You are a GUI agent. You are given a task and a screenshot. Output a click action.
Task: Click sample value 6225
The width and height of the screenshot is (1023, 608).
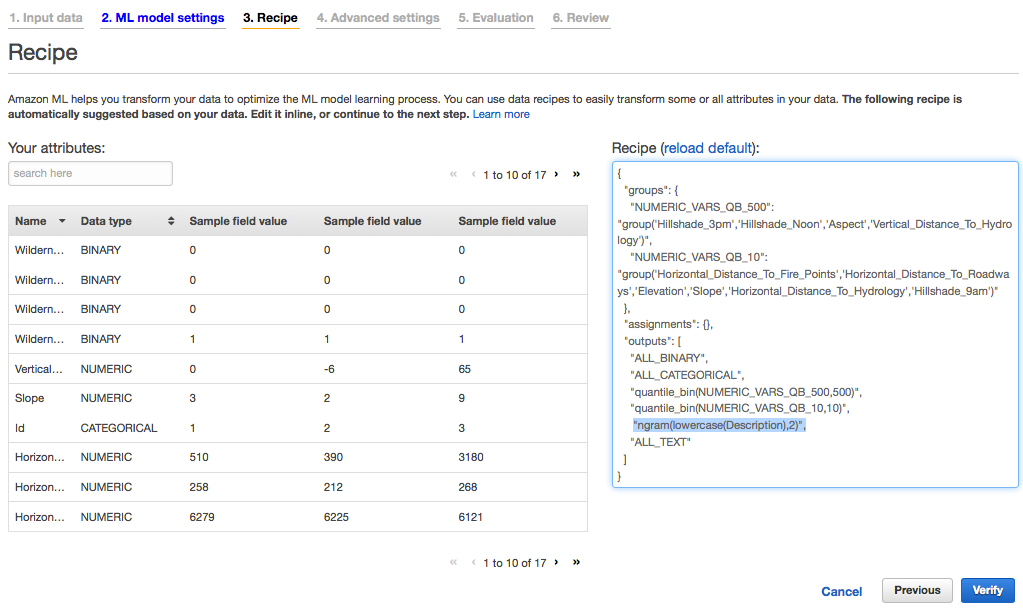336,517
